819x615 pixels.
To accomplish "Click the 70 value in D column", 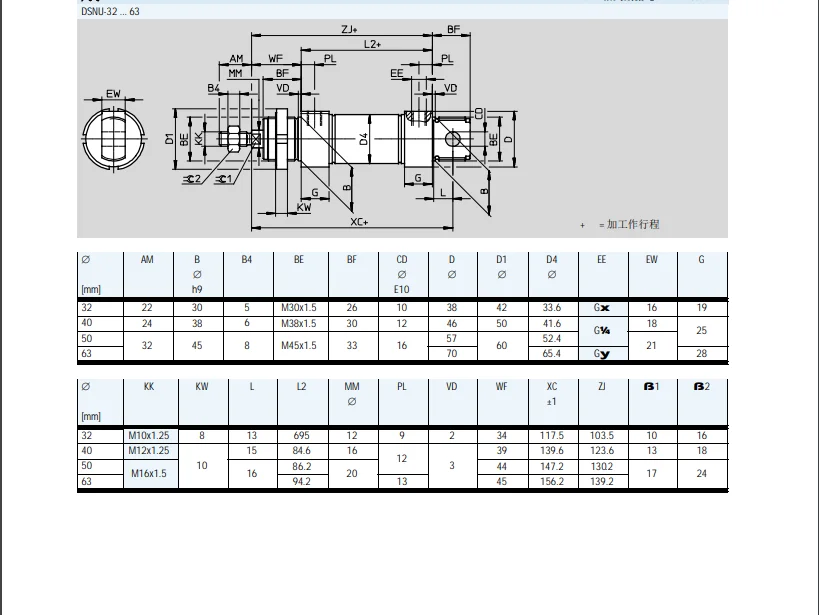I will click(452, 354).
